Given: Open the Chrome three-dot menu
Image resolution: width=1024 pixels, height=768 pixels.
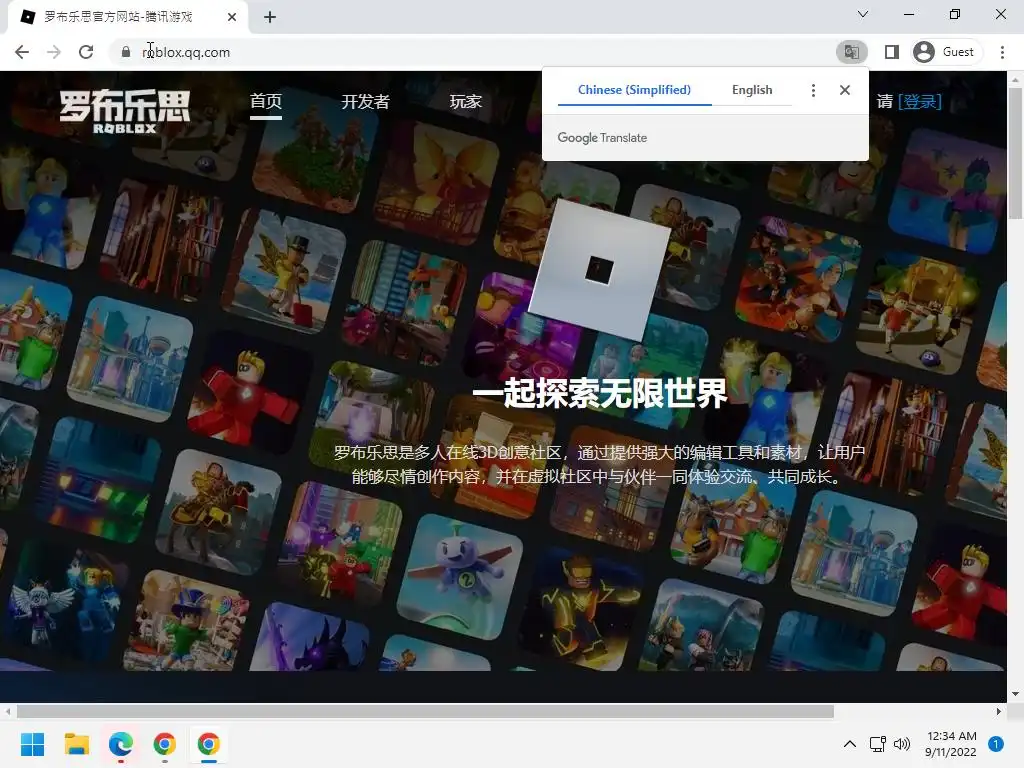Looking at the screenshot, I should coord(1002,52).
